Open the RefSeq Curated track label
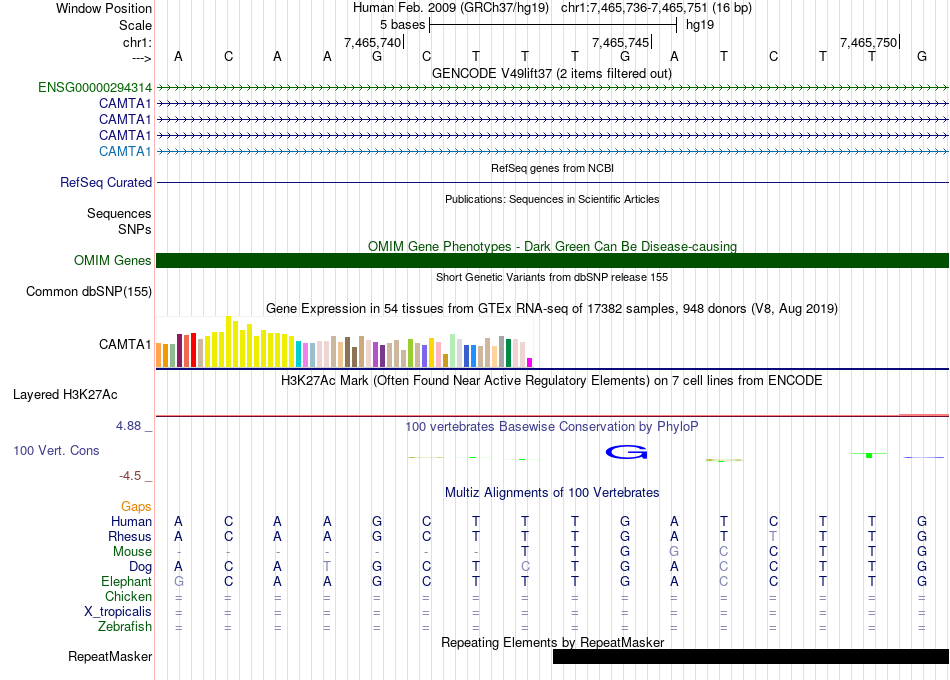 click(106, 182)
